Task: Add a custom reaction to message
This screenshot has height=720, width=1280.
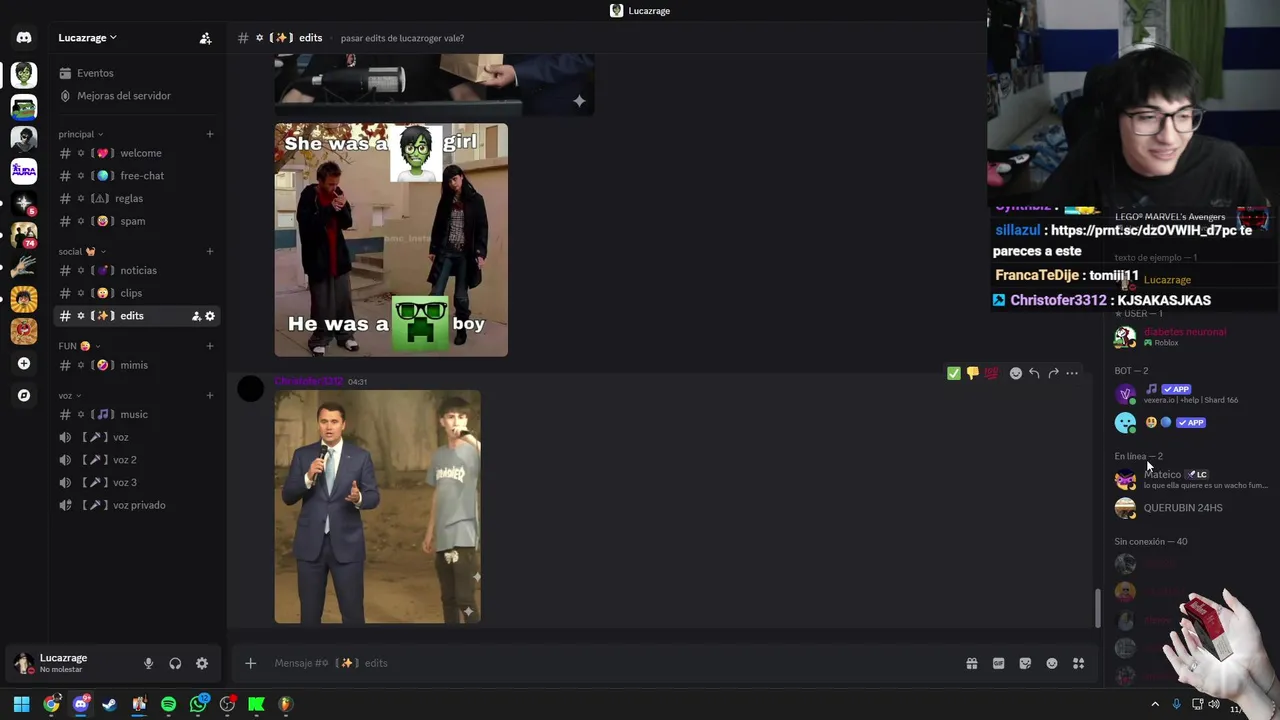Action: pyautogui.click(x=1016, y=373)
